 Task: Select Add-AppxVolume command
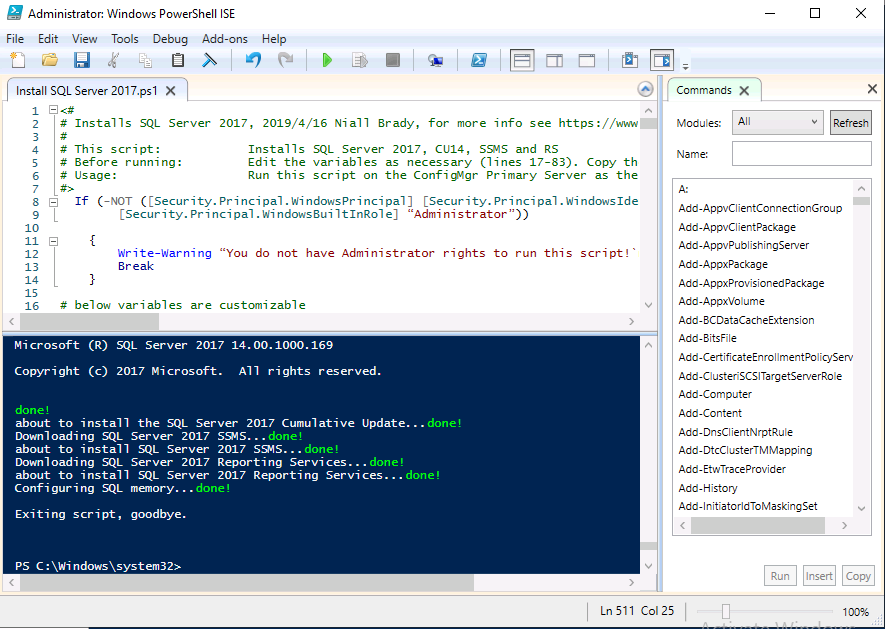(721, 302)
